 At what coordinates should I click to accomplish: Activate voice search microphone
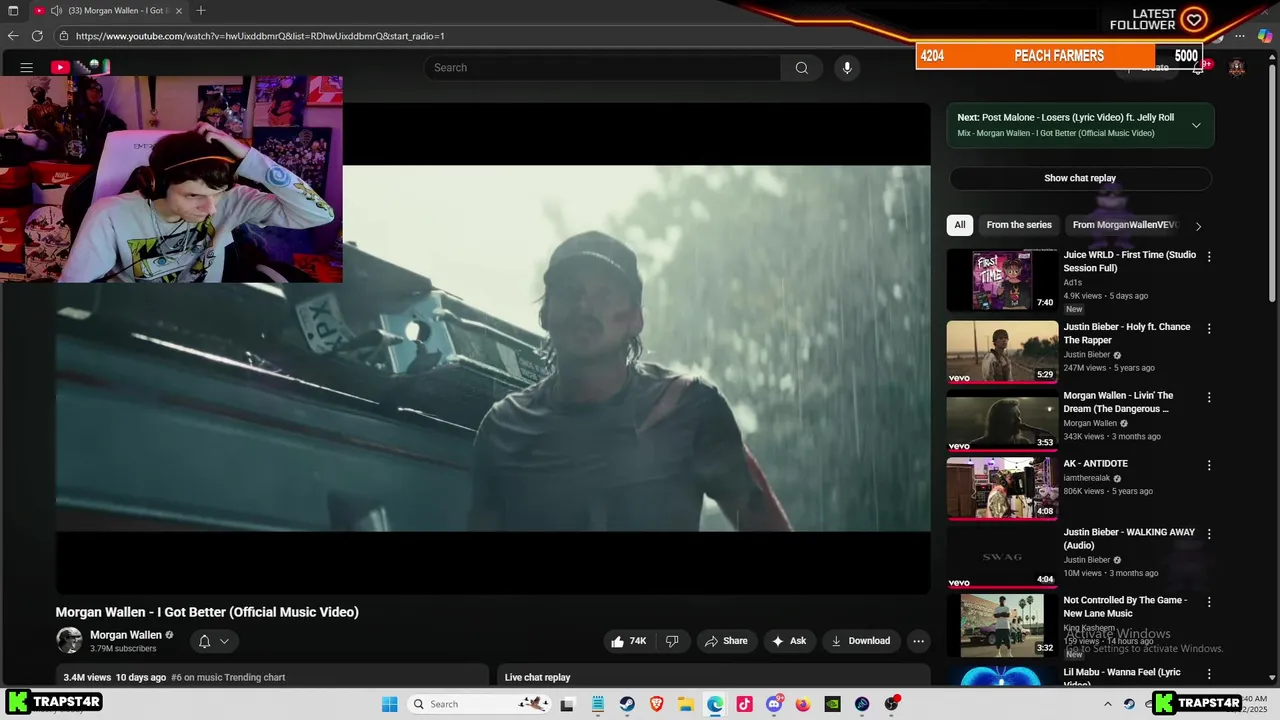pos(847,68)
